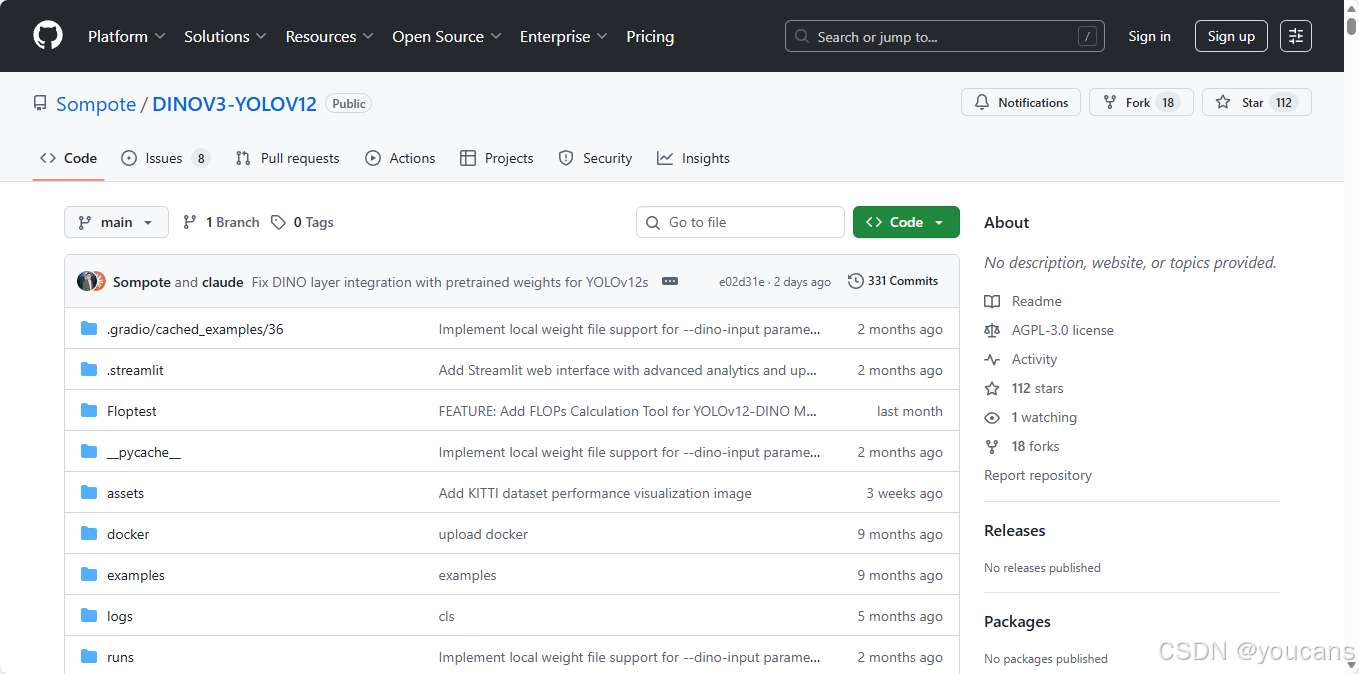Open the .gradio/cached_examples/36 folder
The image size is (1359, 674).
(x=195, y=329)
